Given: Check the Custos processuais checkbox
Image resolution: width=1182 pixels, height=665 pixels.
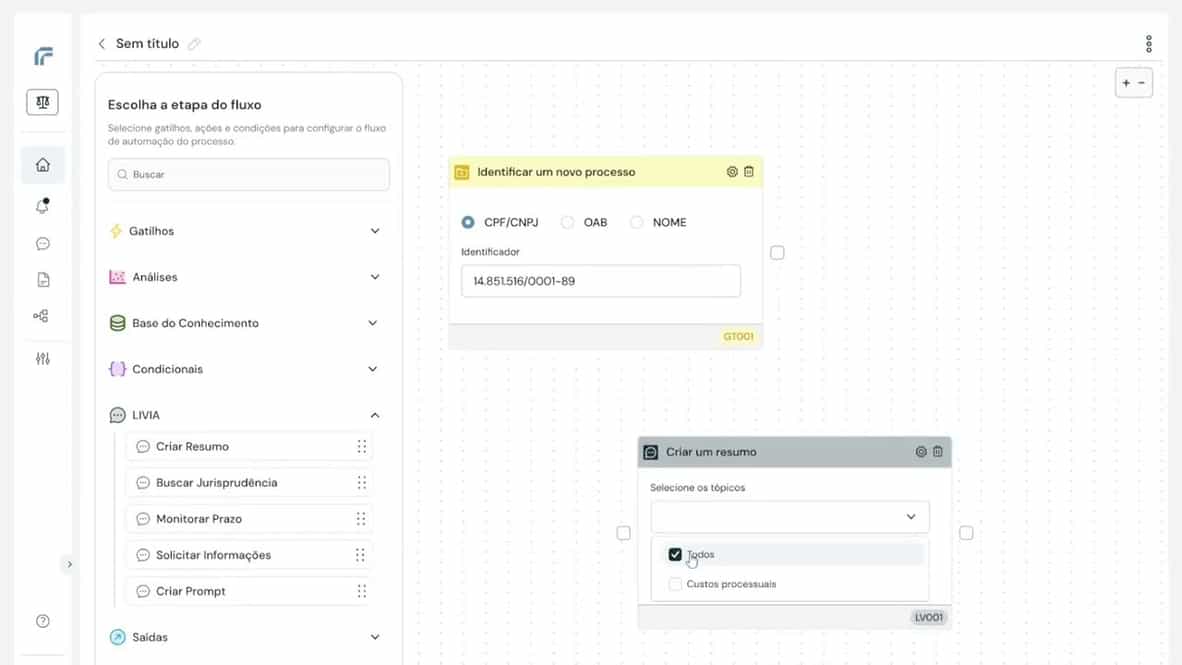Looking at the screenshot, I should [675, 584].
